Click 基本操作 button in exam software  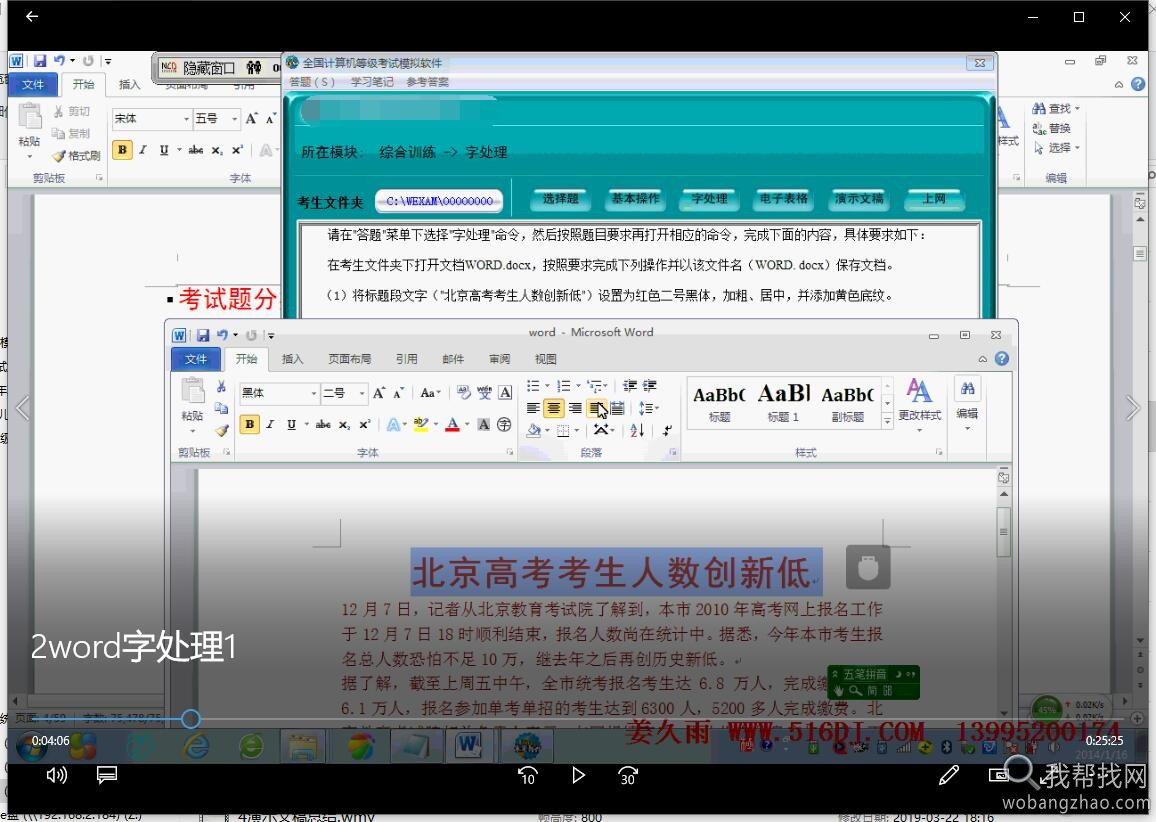636,199
